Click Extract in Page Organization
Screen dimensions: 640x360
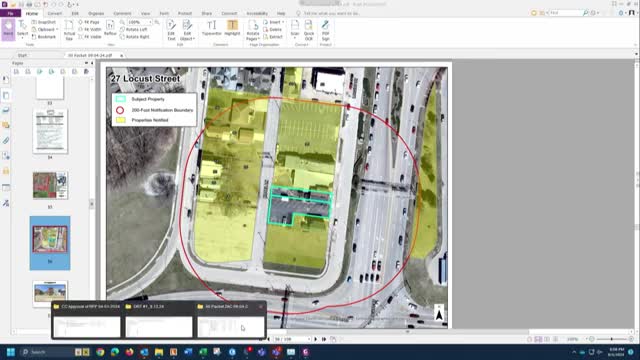(x=273, y=37)
